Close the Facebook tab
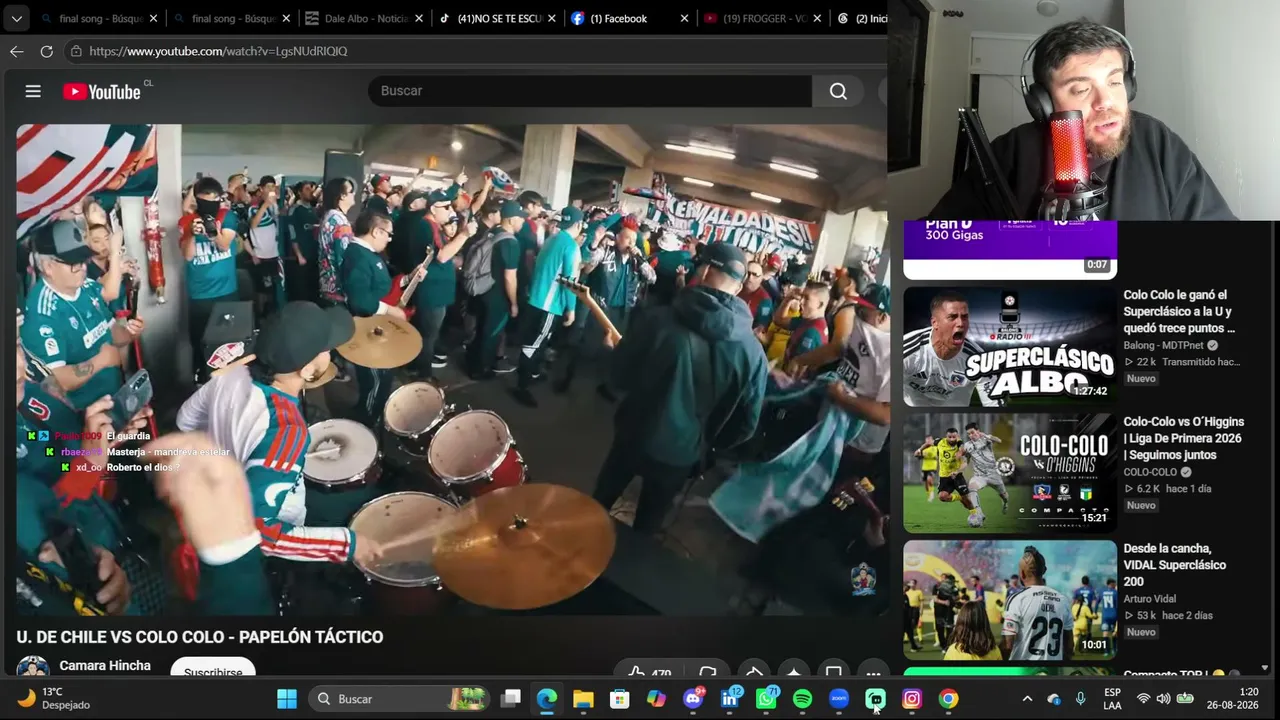The height and width of the screenshot is (720, 1280). tap(685, 18)
